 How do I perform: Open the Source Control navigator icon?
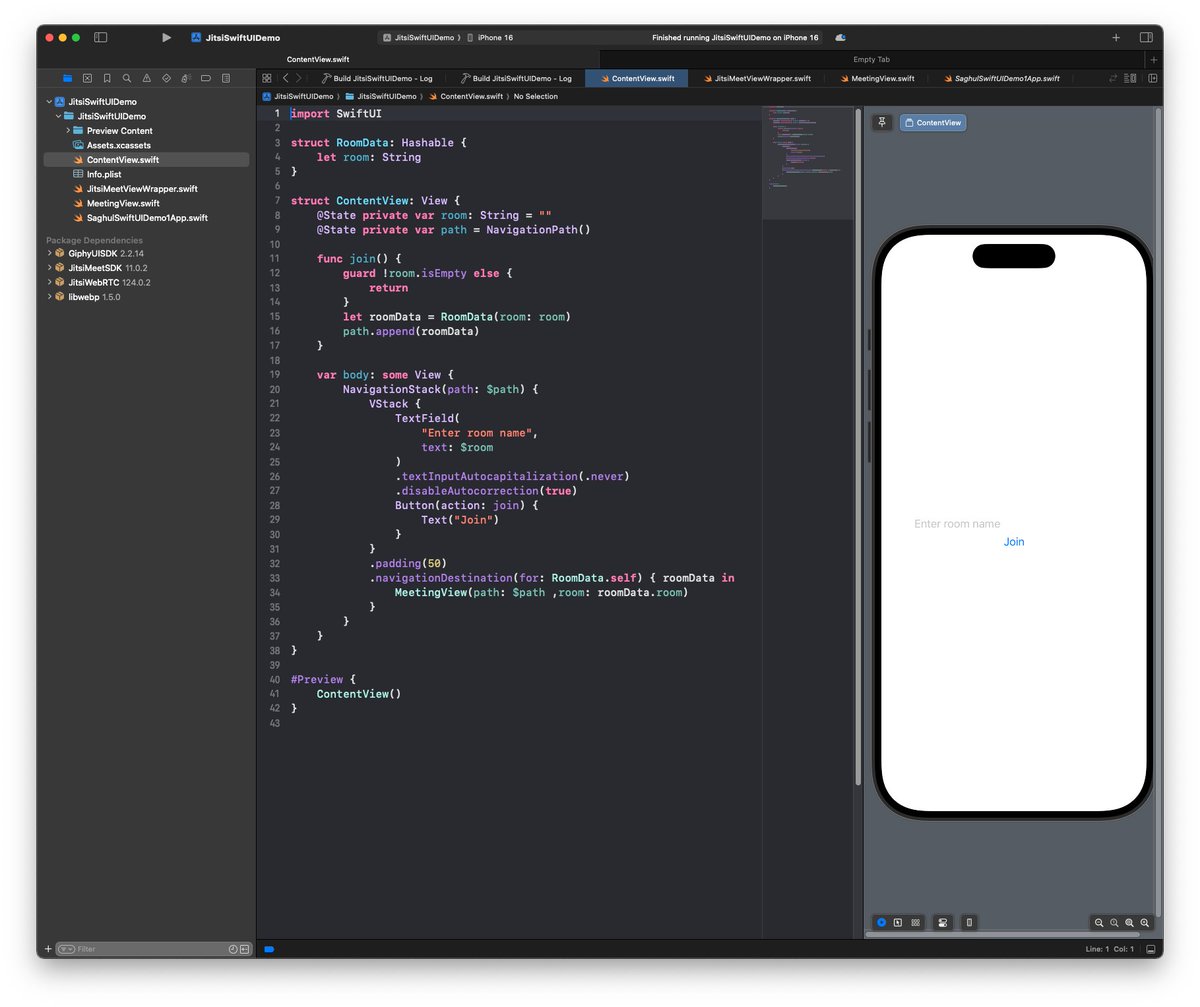click(87, 78)
